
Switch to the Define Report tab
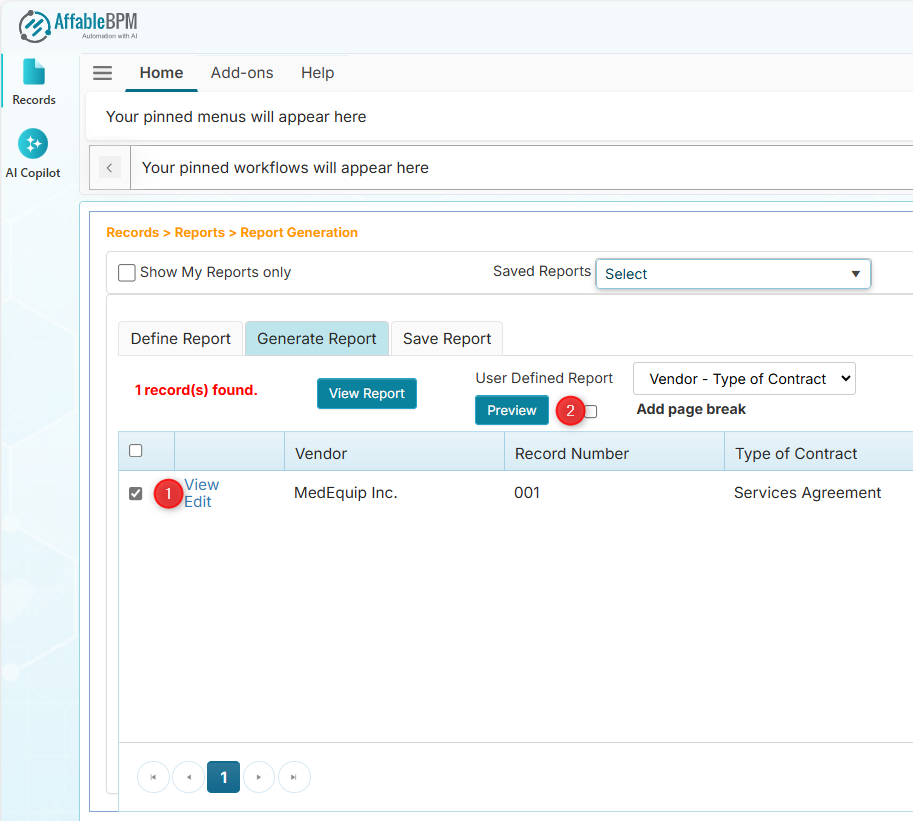180,339
